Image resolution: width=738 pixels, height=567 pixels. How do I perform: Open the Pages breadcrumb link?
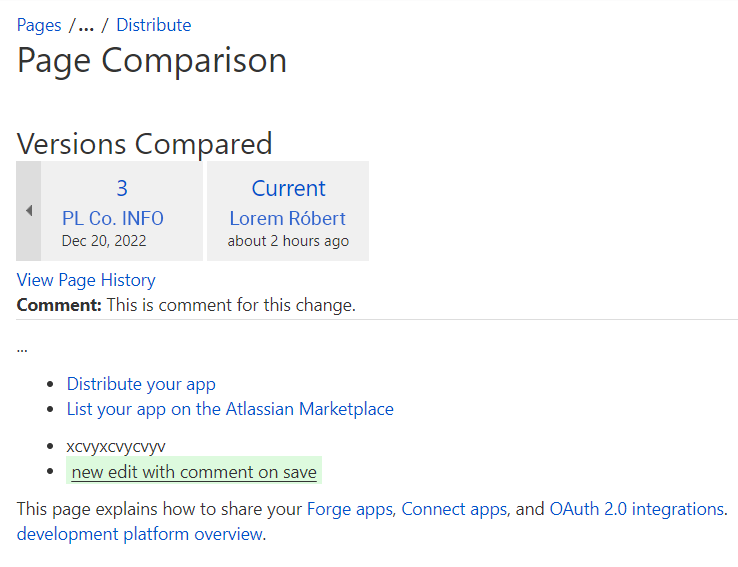39,25
